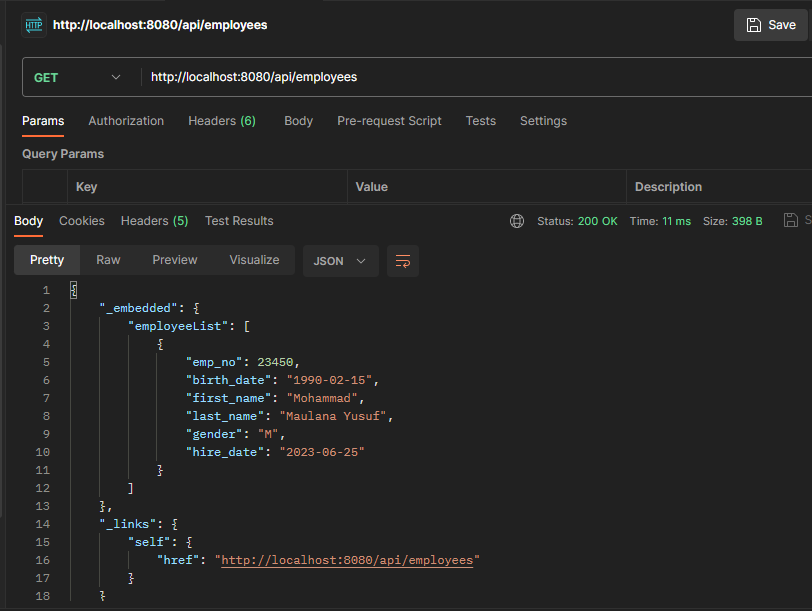This screenshot has height=611, width=812.
Task: Click the globe network information icon
Action: pyautogui.click(x=517, y=221)
